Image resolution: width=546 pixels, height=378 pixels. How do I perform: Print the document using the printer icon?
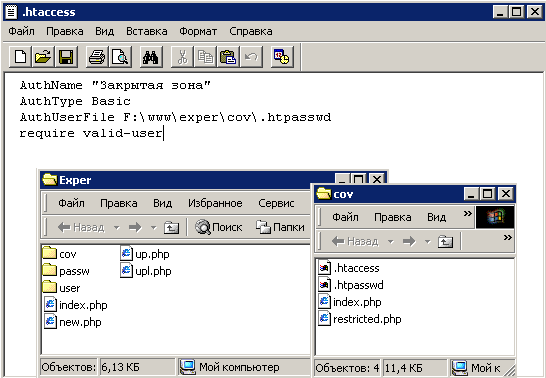point(97,57)
